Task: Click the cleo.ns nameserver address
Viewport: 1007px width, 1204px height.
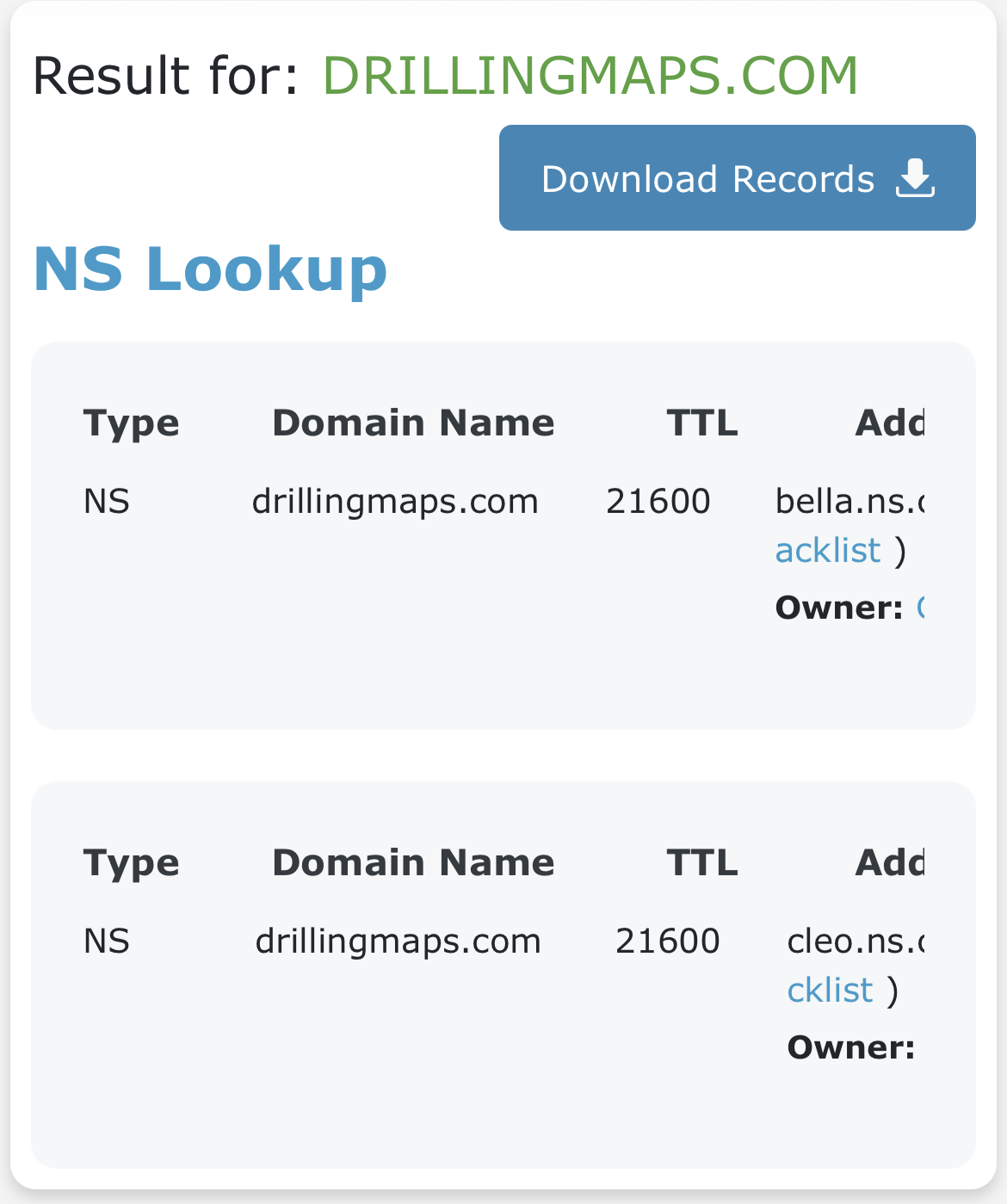Action: point(855,941)
